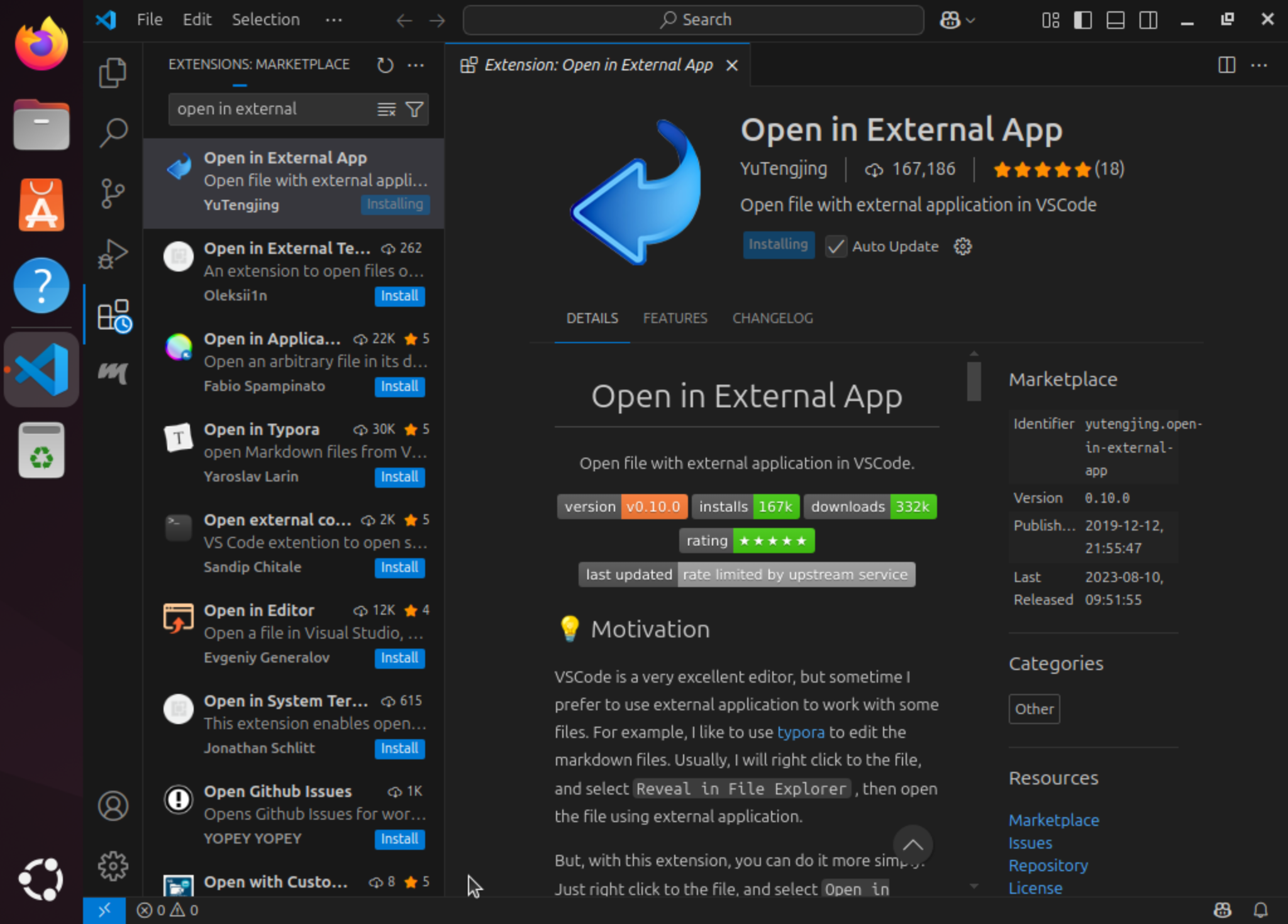Open Remote Window indicator in status bar
Image resolution: width=1288 pixels, height=924 pixels.
pos(104,910)
